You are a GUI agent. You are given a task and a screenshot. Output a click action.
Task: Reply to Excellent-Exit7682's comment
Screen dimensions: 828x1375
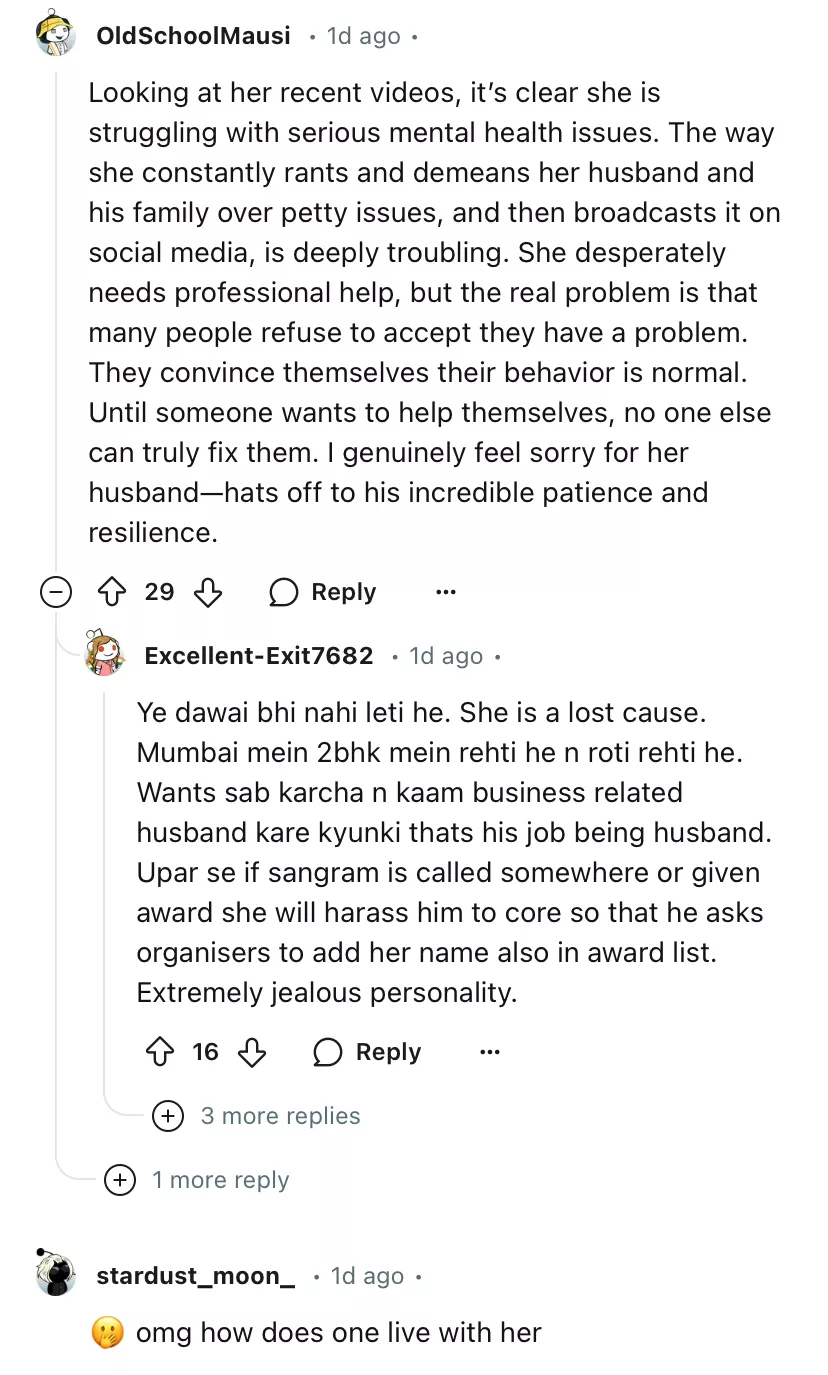click(368, 1052)
